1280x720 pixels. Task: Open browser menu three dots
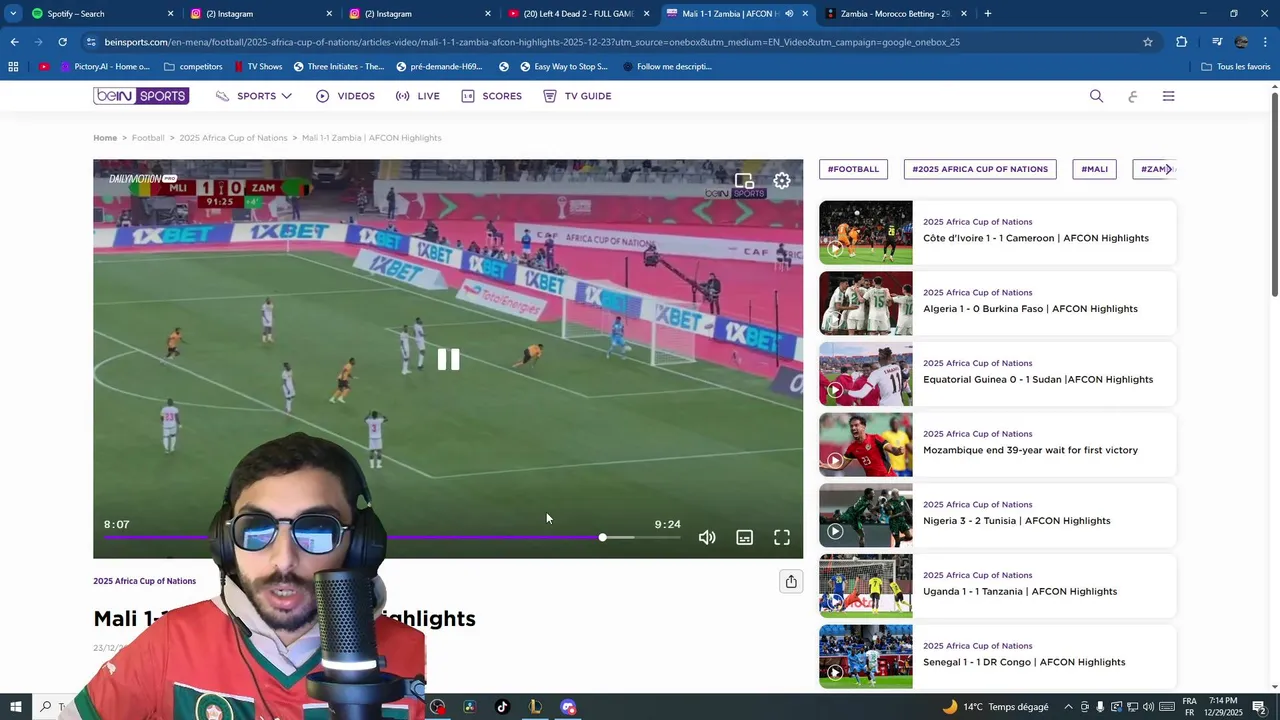click(x=1266, y=42)
